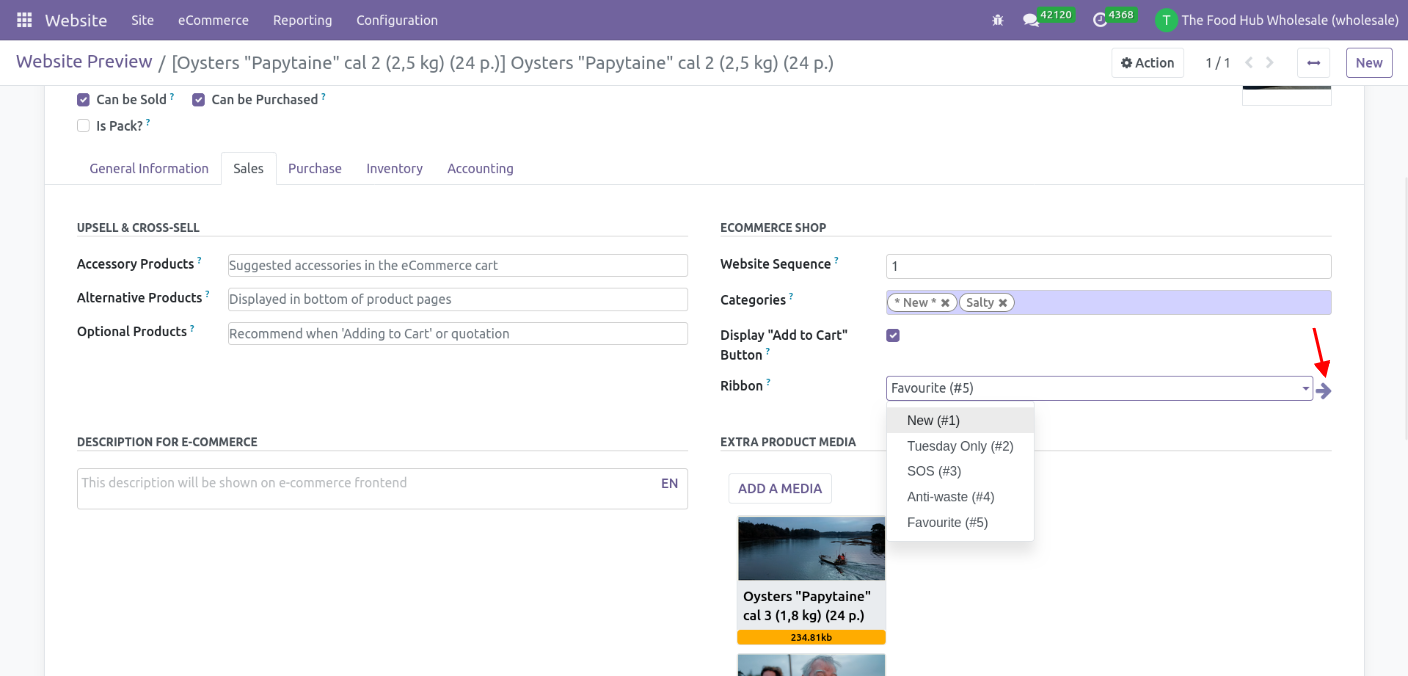Choose Anti-waste (#4) from ribbon list
Viewport: 1408px width, 676px height.
[950, 497]
